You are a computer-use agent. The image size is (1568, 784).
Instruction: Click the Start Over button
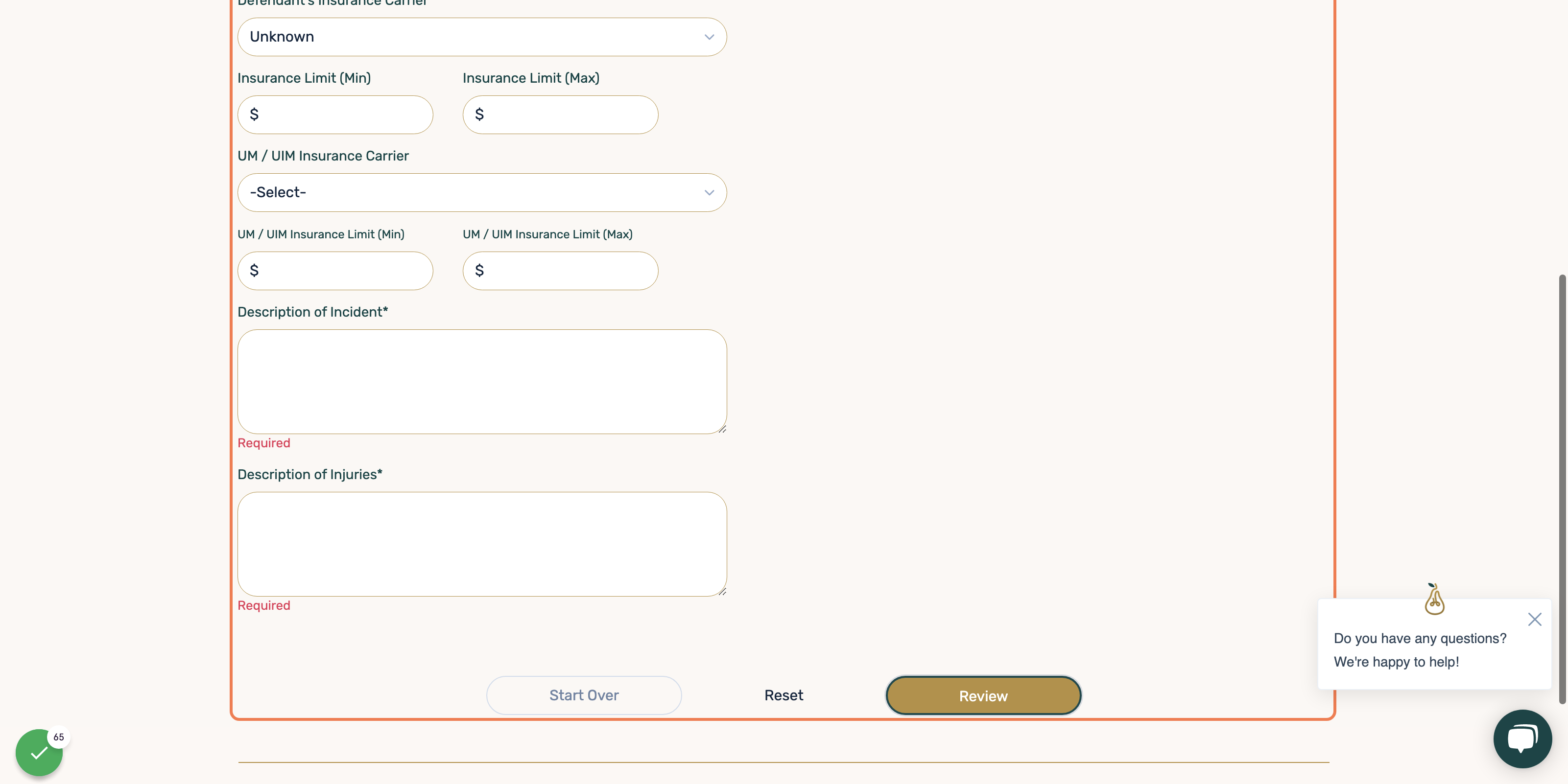click(x=584, y=695)
